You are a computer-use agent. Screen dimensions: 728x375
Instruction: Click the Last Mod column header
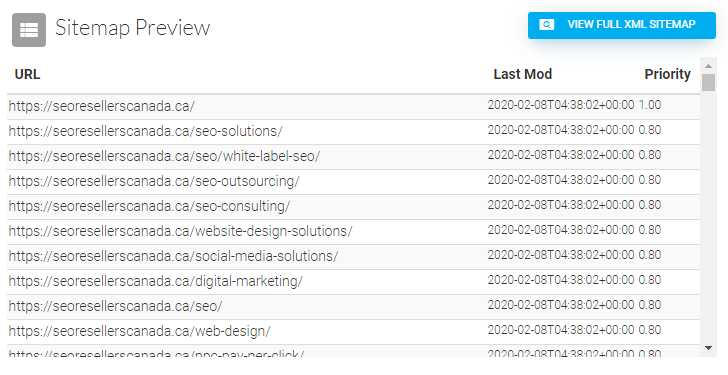pyautogui.click(x=522, y=74)
